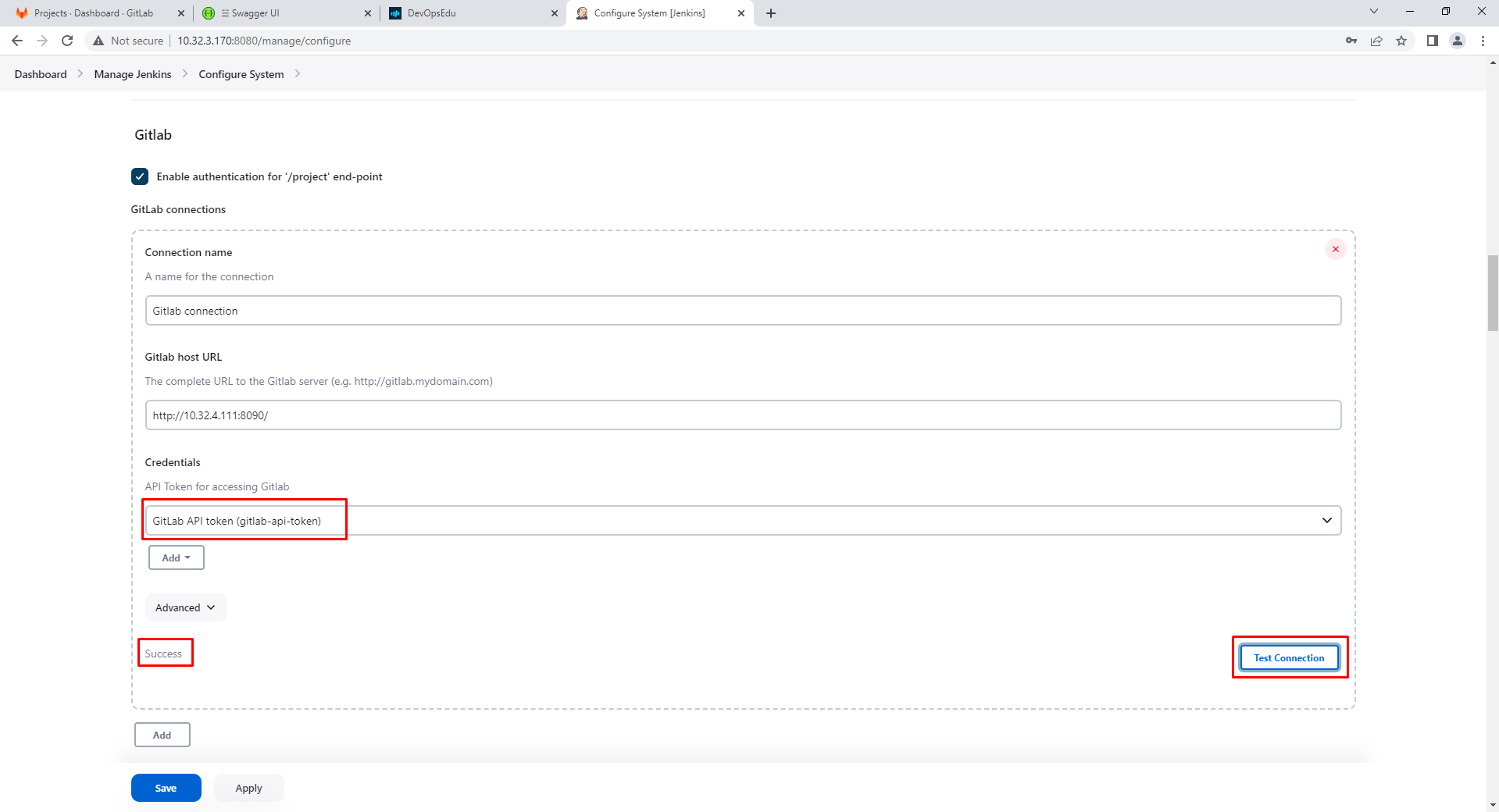Go to Dashboard breadcrumb
The image size is (1499, 812).
point(41,74)
